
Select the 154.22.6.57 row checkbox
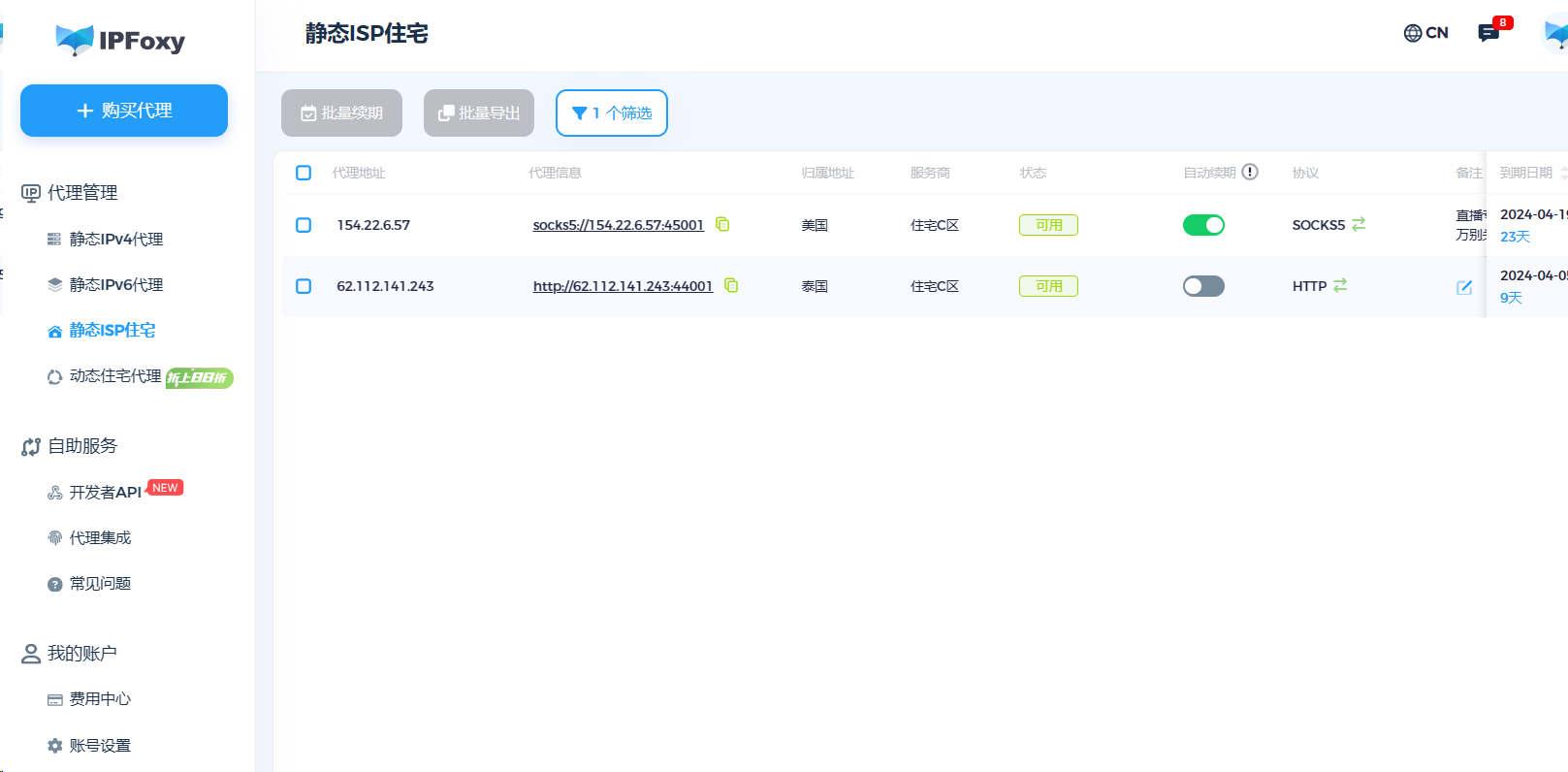(304, 225)
